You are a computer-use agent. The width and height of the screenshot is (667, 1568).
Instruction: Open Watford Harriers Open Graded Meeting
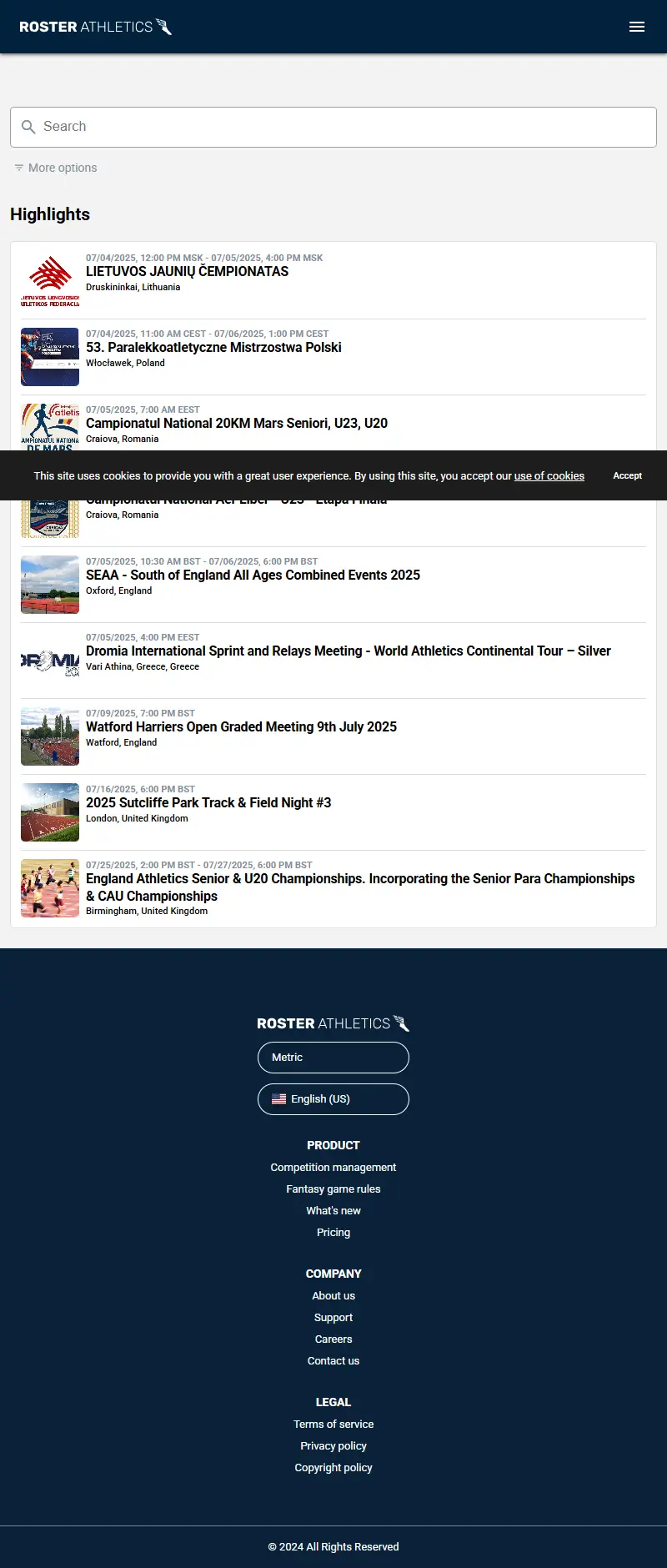point(241,727)
